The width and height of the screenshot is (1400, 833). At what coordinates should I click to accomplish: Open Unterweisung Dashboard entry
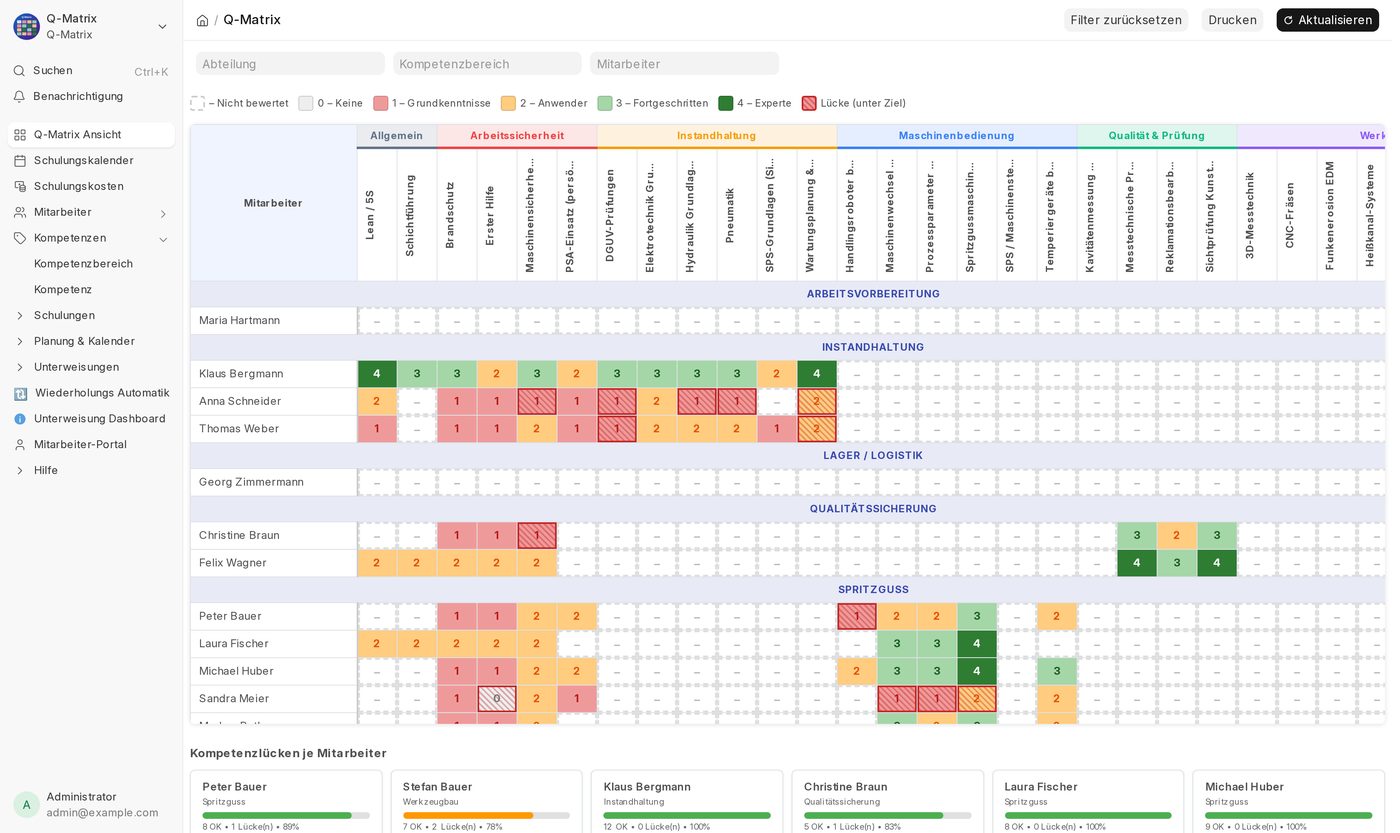(91, 419)
